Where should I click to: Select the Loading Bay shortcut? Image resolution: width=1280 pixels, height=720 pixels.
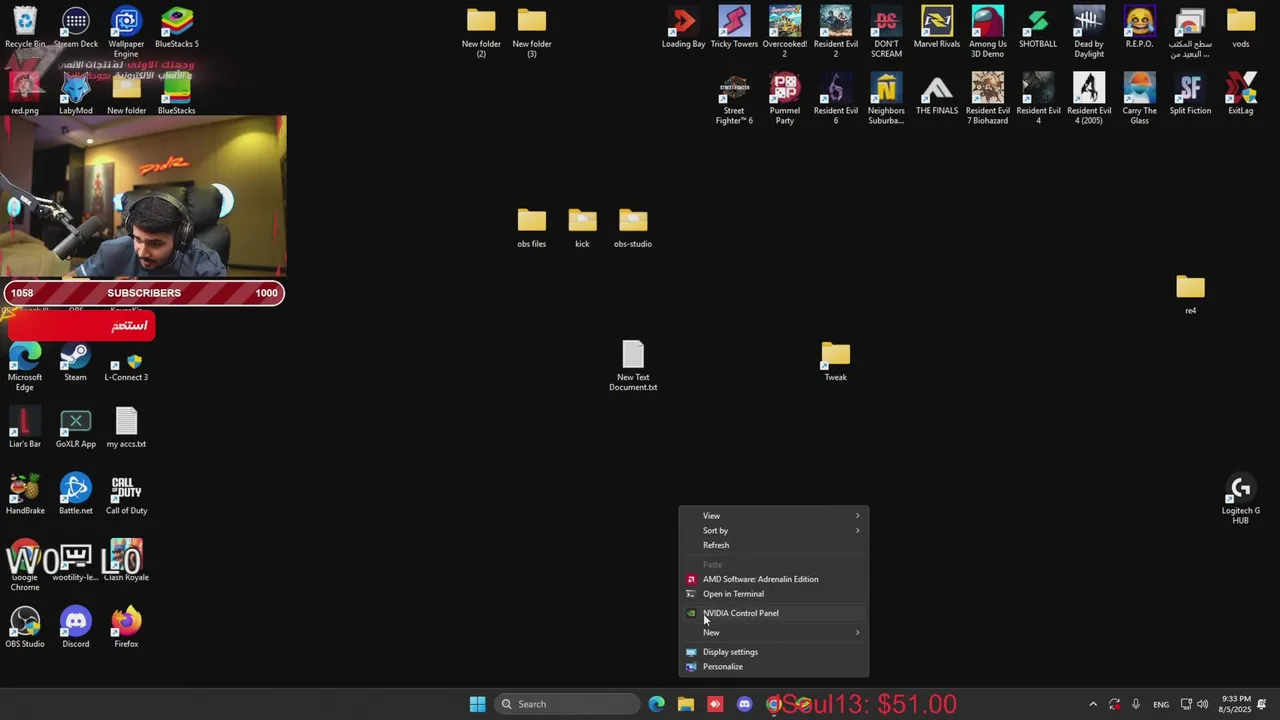684,27
